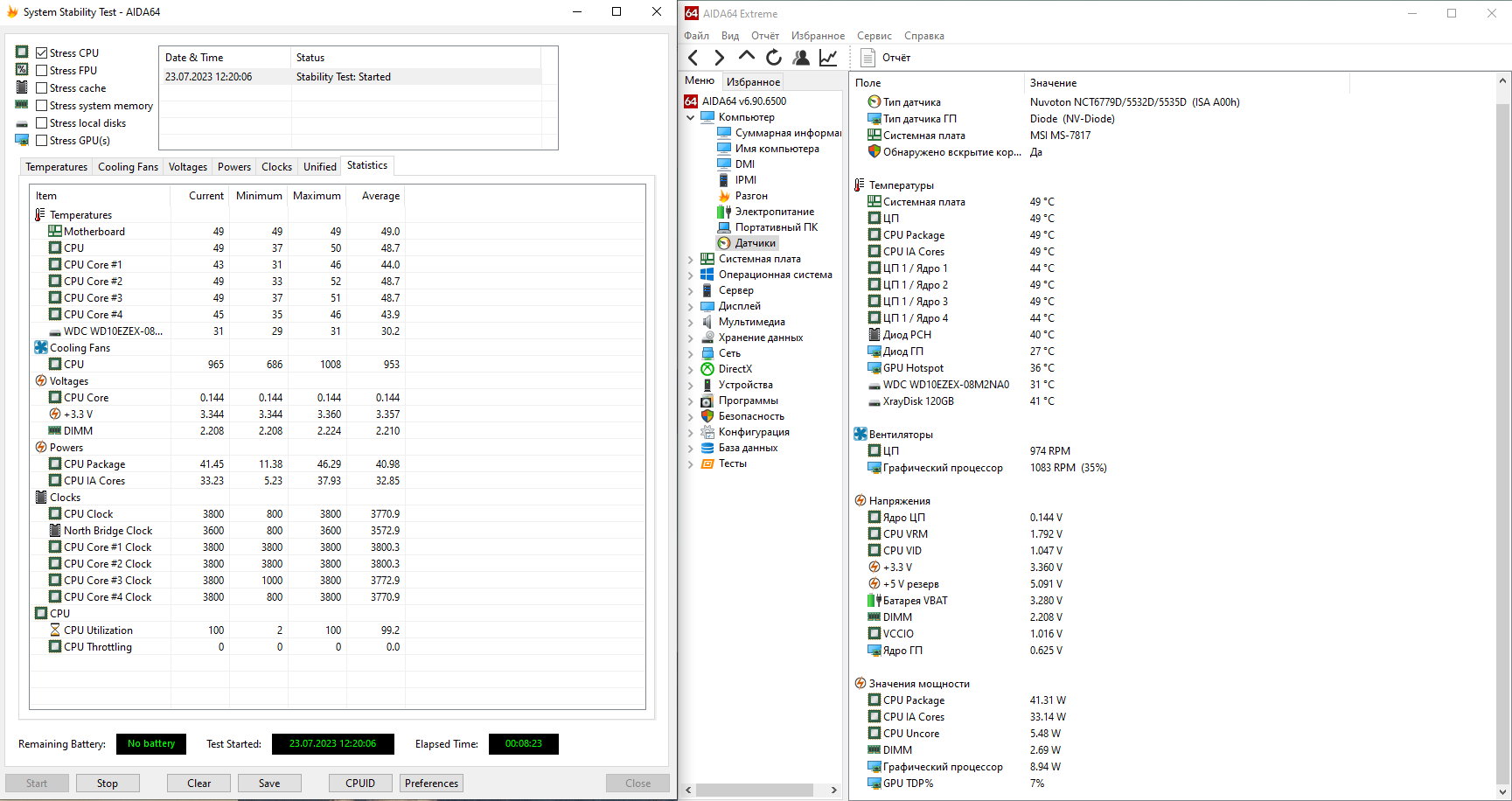The width and height of the screenshot is (1512, 801).
Task: Expand the Дисплей tree node
Action: [691, 306]
